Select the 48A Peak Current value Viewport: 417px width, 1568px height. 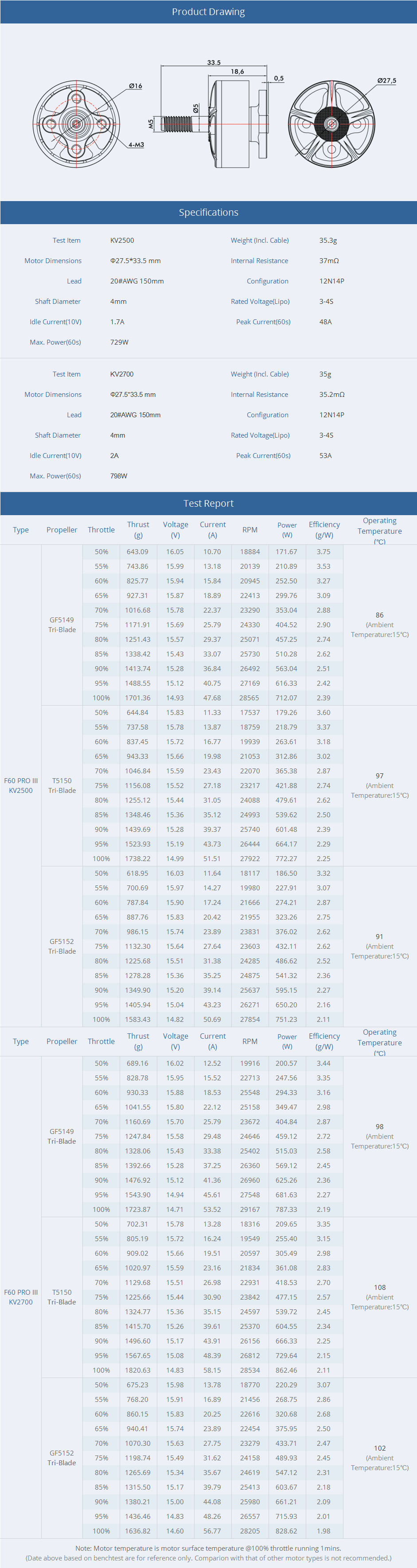click(325, 322)
